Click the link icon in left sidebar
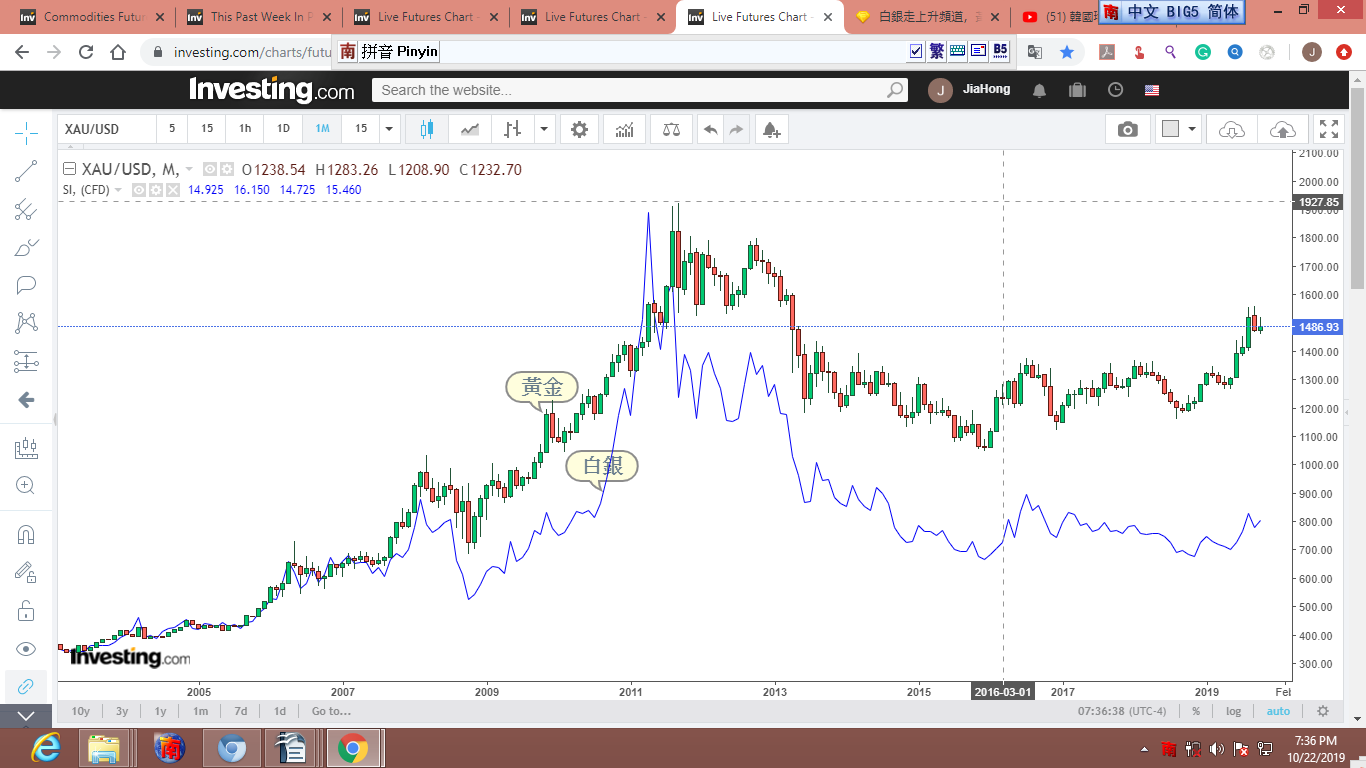The height and width of the screenshot is (768, 1366). [26, 686]
